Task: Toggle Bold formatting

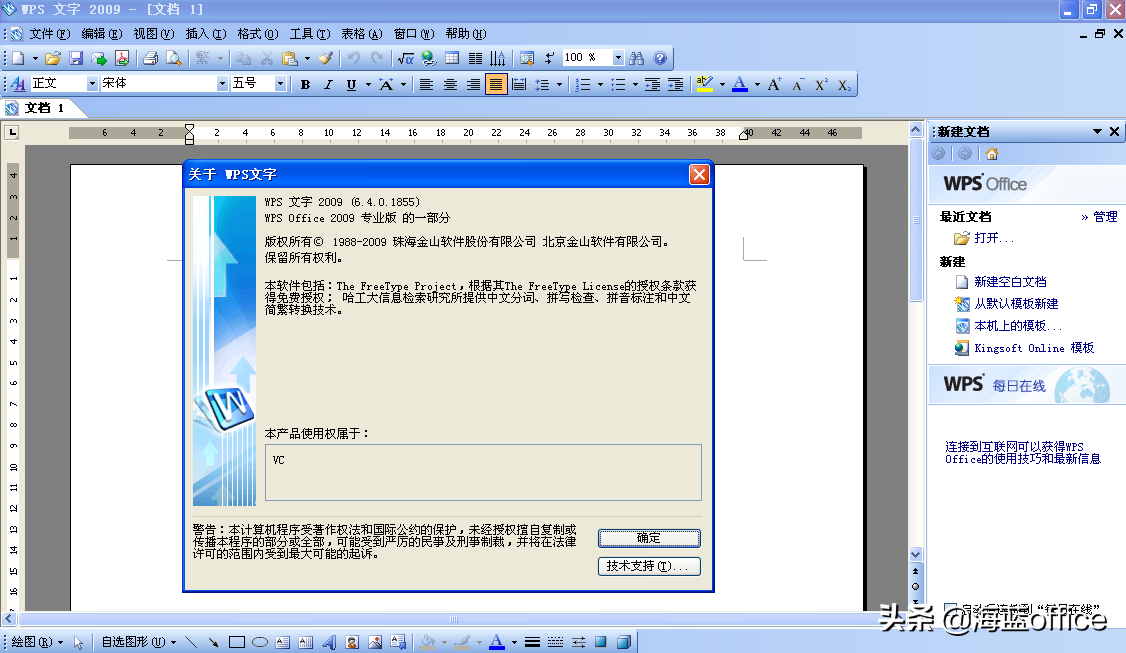Action: point(305,85)
